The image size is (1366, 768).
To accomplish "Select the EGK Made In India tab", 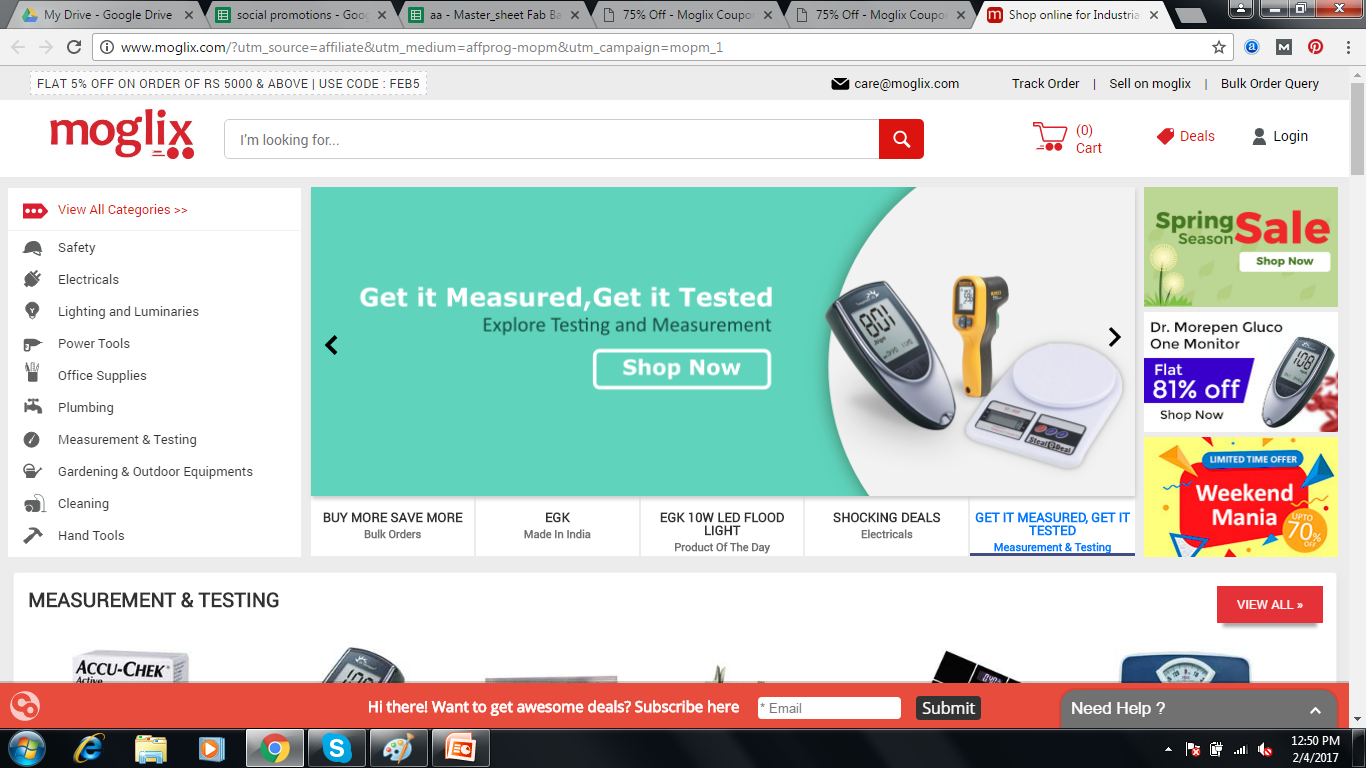I will tap(558, 526).
